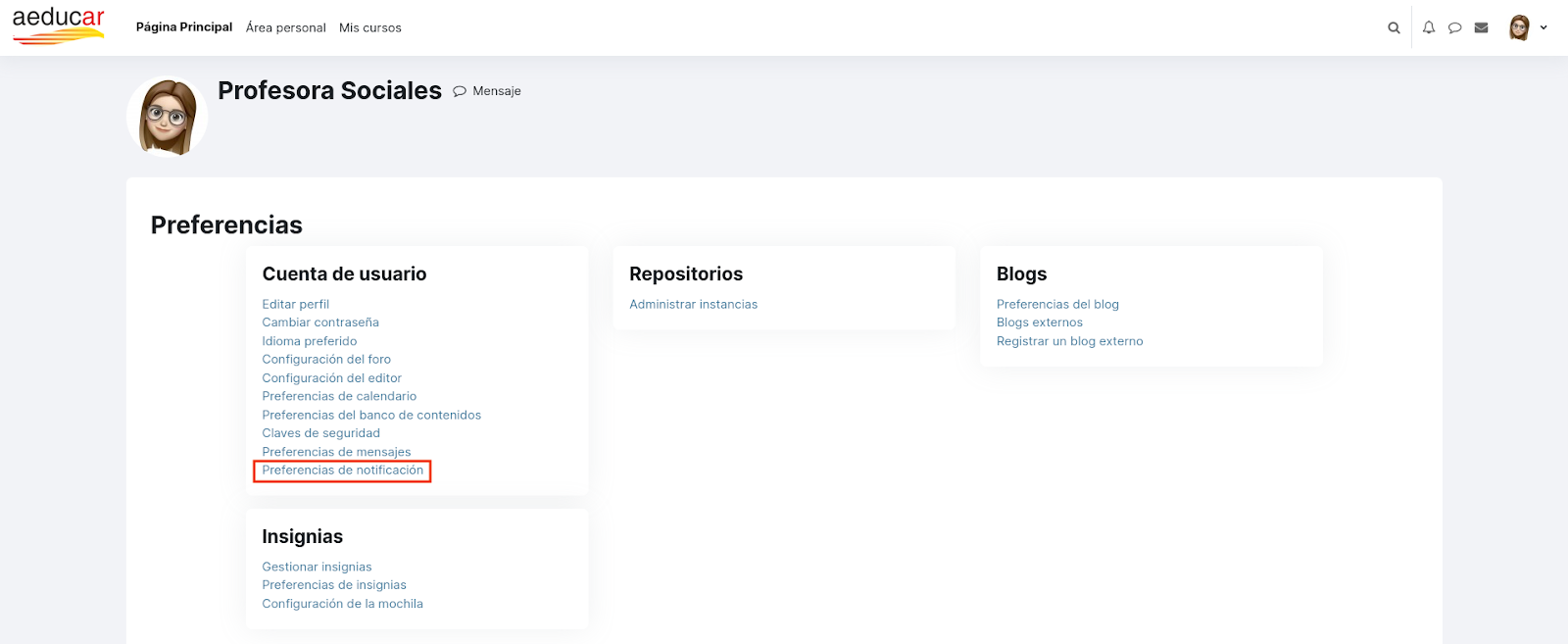Screen dimensions: 1568x644
Task: Click the Profesora Sociales heading
Action: (329, 90)
